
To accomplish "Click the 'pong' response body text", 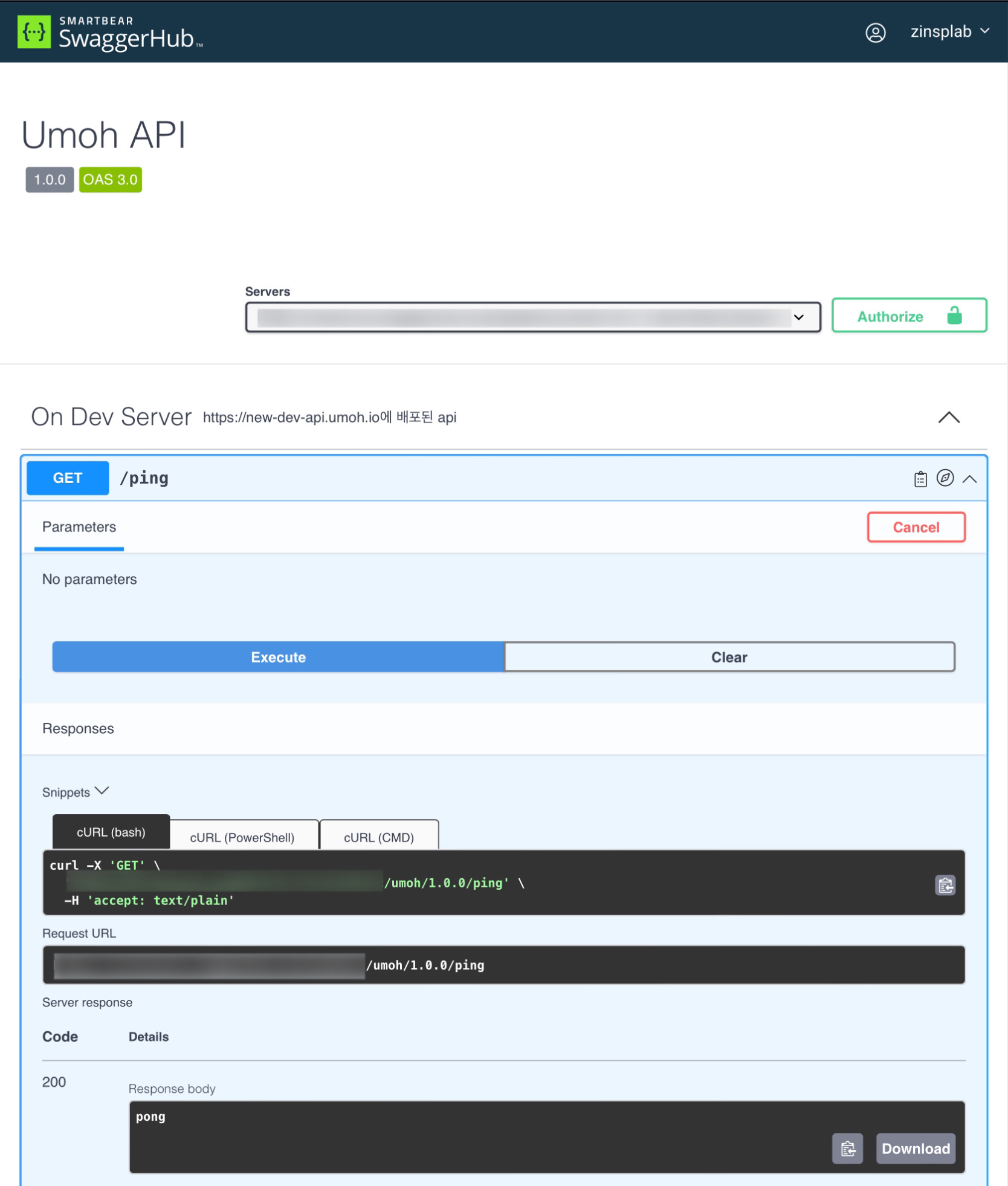I will tap(150, 1116).
